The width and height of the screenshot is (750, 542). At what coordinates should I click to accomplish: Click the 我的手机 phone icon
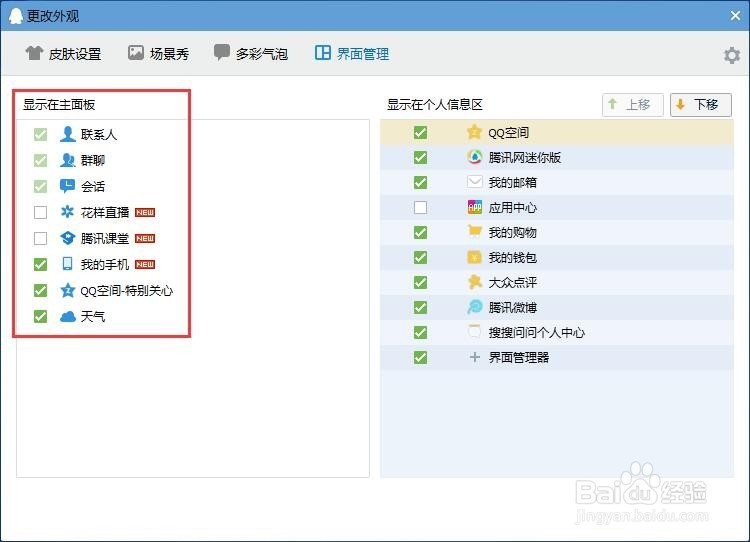pyautogui.click(x=67, y=264)
